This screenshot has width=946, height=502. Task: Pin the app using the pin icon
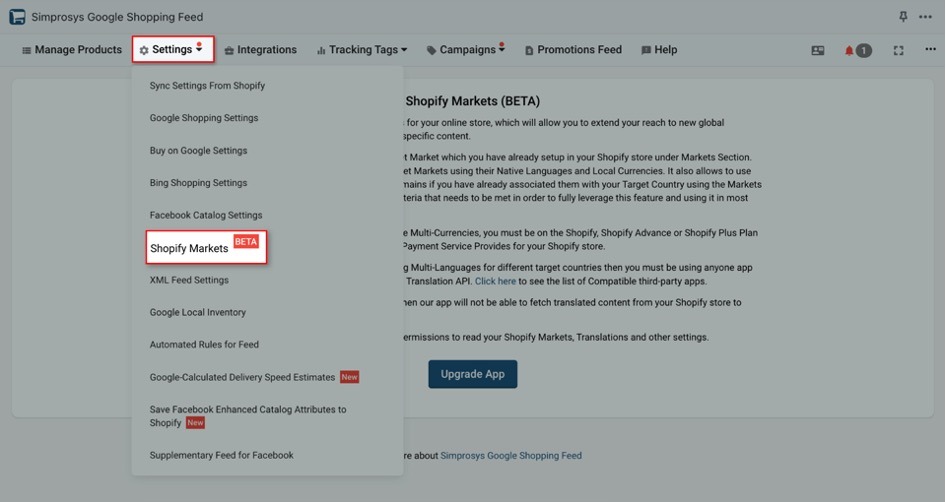click(903, 17)
